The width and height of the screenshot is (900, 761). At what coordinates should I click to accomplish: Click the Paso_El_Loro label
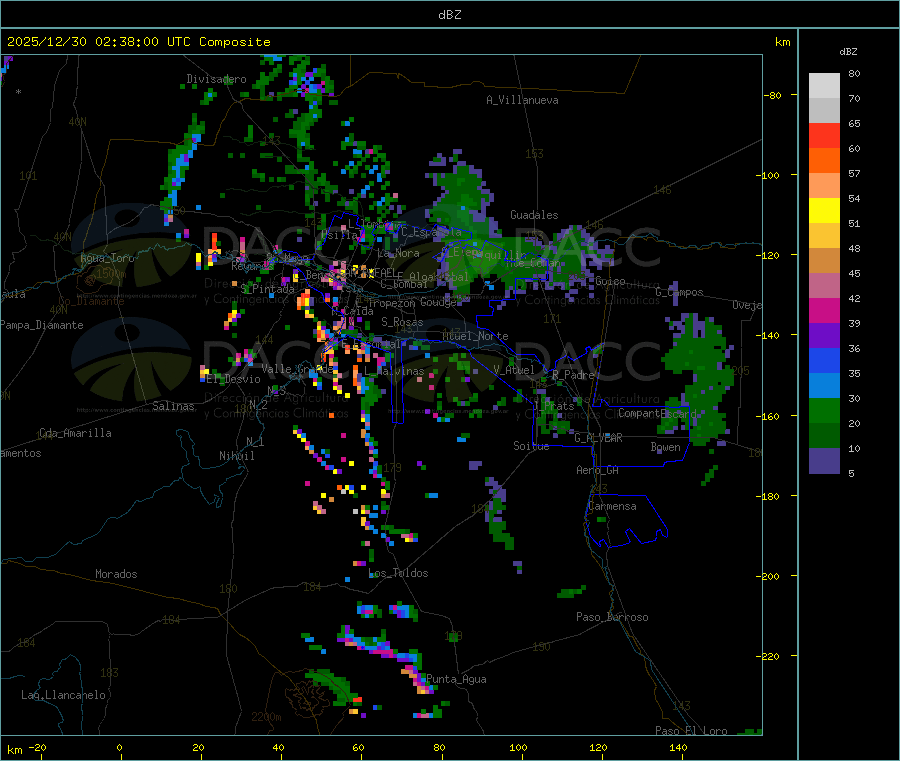point(691,731)
